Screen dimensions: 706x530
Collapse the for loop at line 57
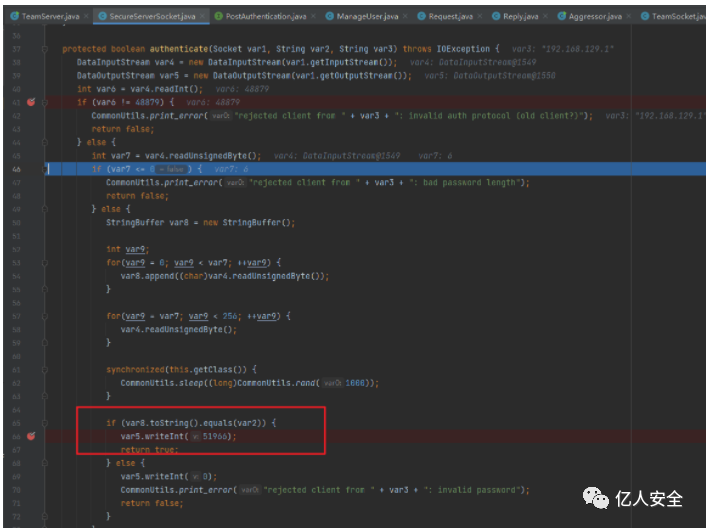(45, 316)
